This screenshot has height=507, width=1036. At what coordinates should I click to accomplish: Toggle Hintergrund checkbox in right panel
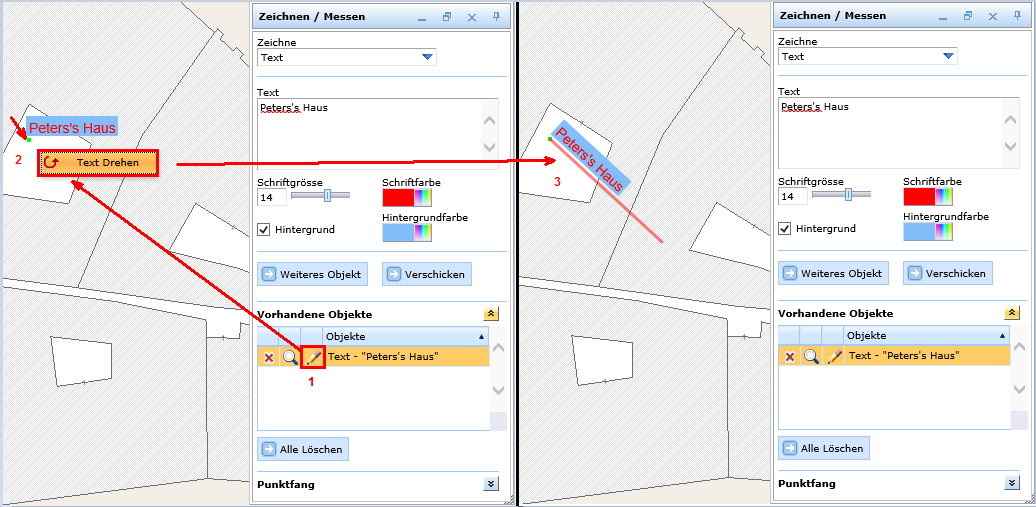point(786,228)
